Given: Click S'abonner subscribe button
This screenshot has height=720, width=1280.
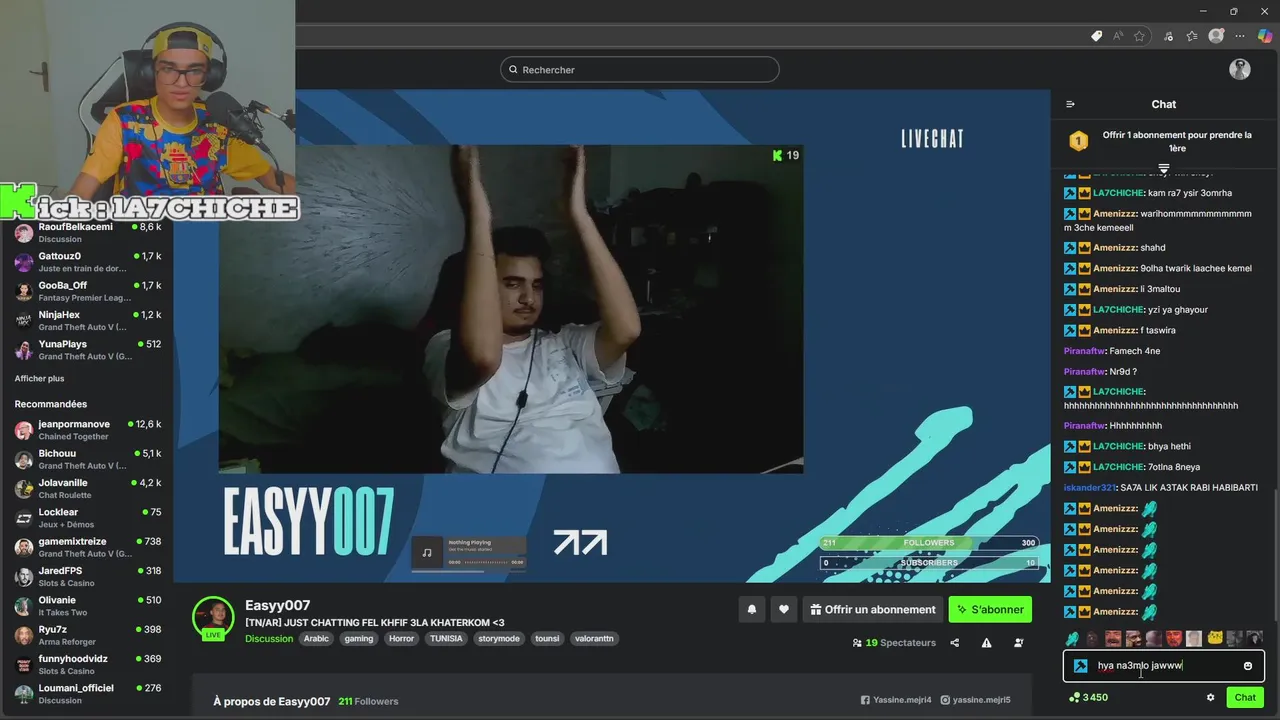Looking at the screenshot, I should pos(990,609).
